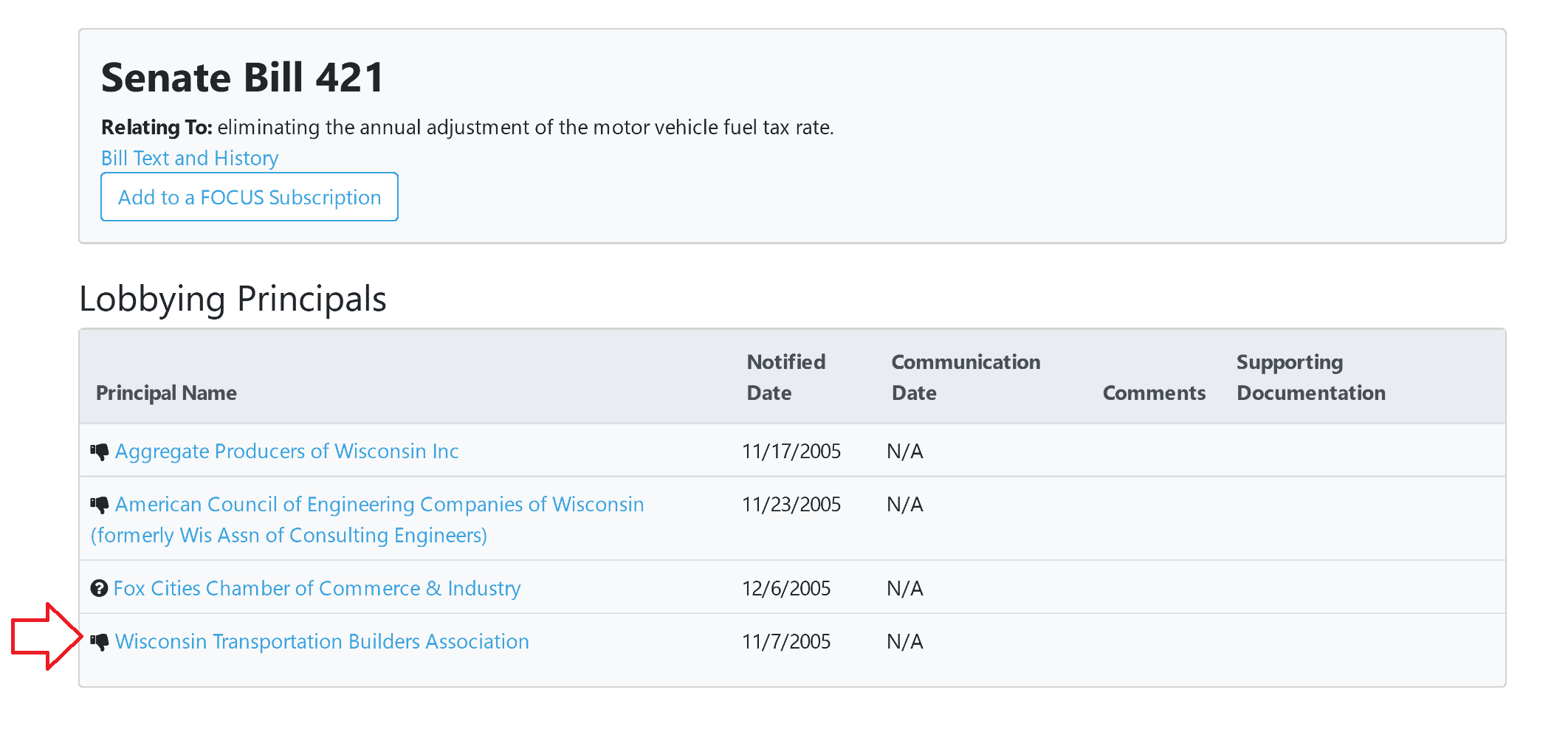Image resolution: width=1568 pixels, height=729 pixels.
Task: Open Aggregate Producers of Wisconsin Inc link
Action: (287, 451)
